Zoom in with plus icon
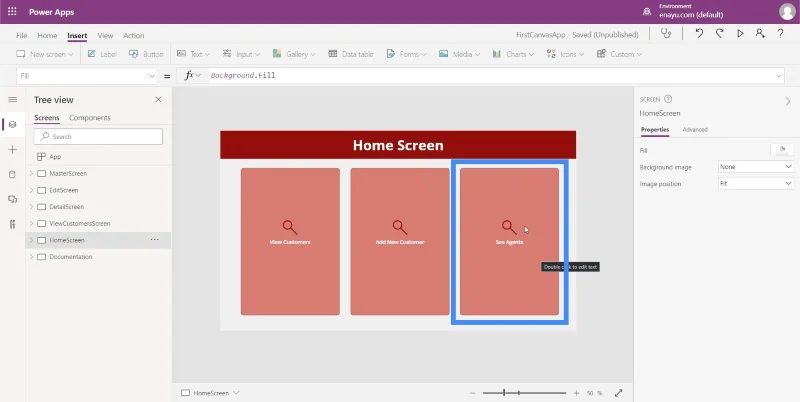 [x=577, y=393]
